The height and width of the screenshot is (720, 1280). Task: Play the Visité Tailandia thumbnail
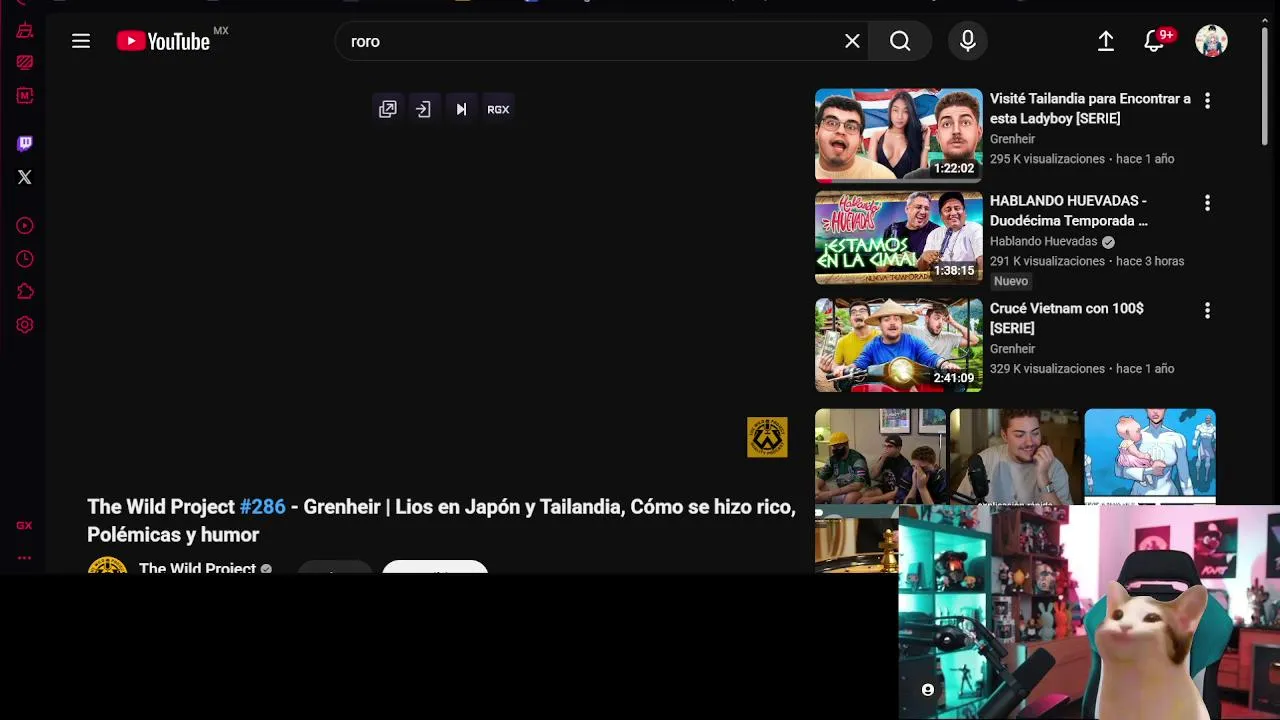pyautogui.click(x=899, y=135)
